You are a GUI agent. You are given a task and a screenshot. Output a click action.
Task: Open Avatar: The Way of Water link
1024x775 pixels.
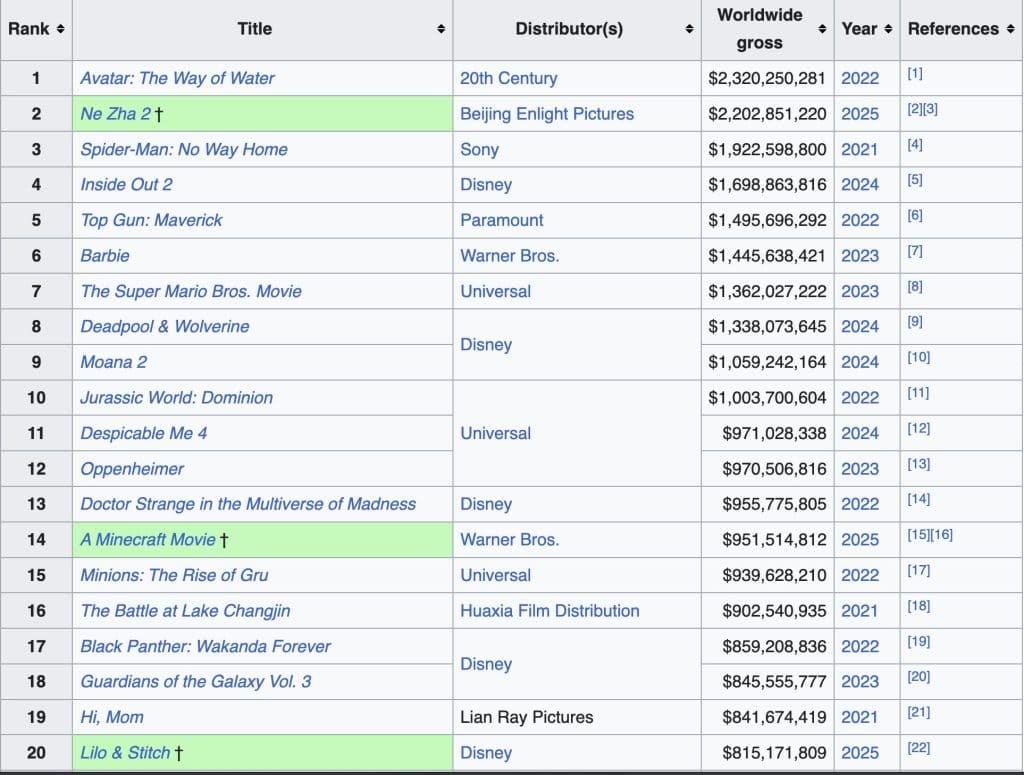[177, 78]
